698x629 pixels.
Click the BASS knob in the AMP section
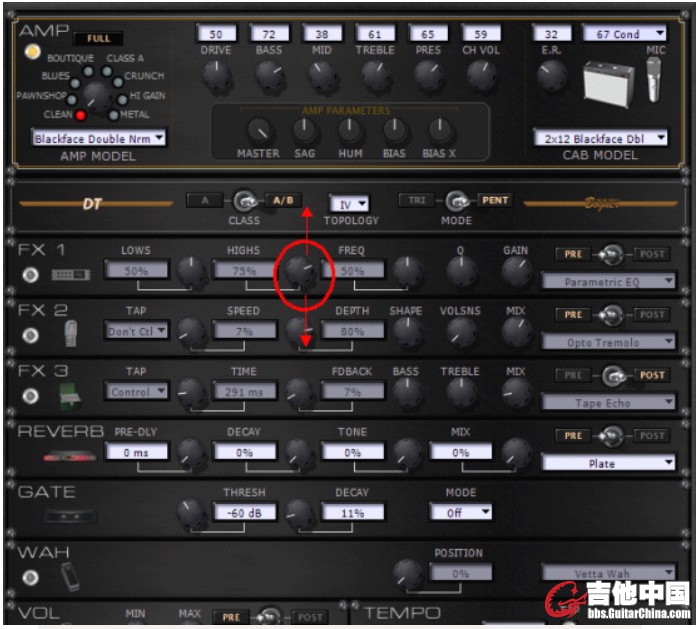pyautogui.click(x=270, y=77)
